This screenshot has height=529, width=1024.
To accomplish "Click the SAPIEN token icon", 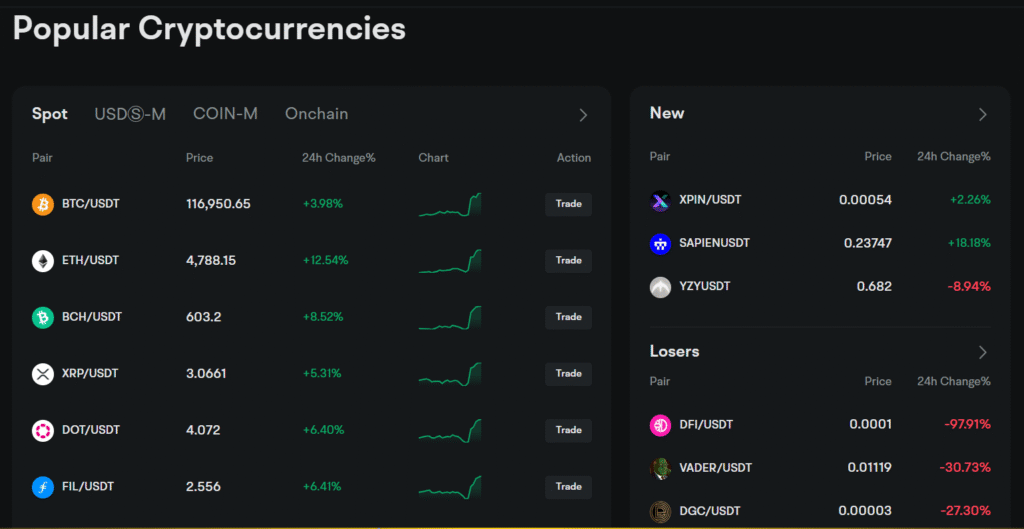I will coord(660,243).
